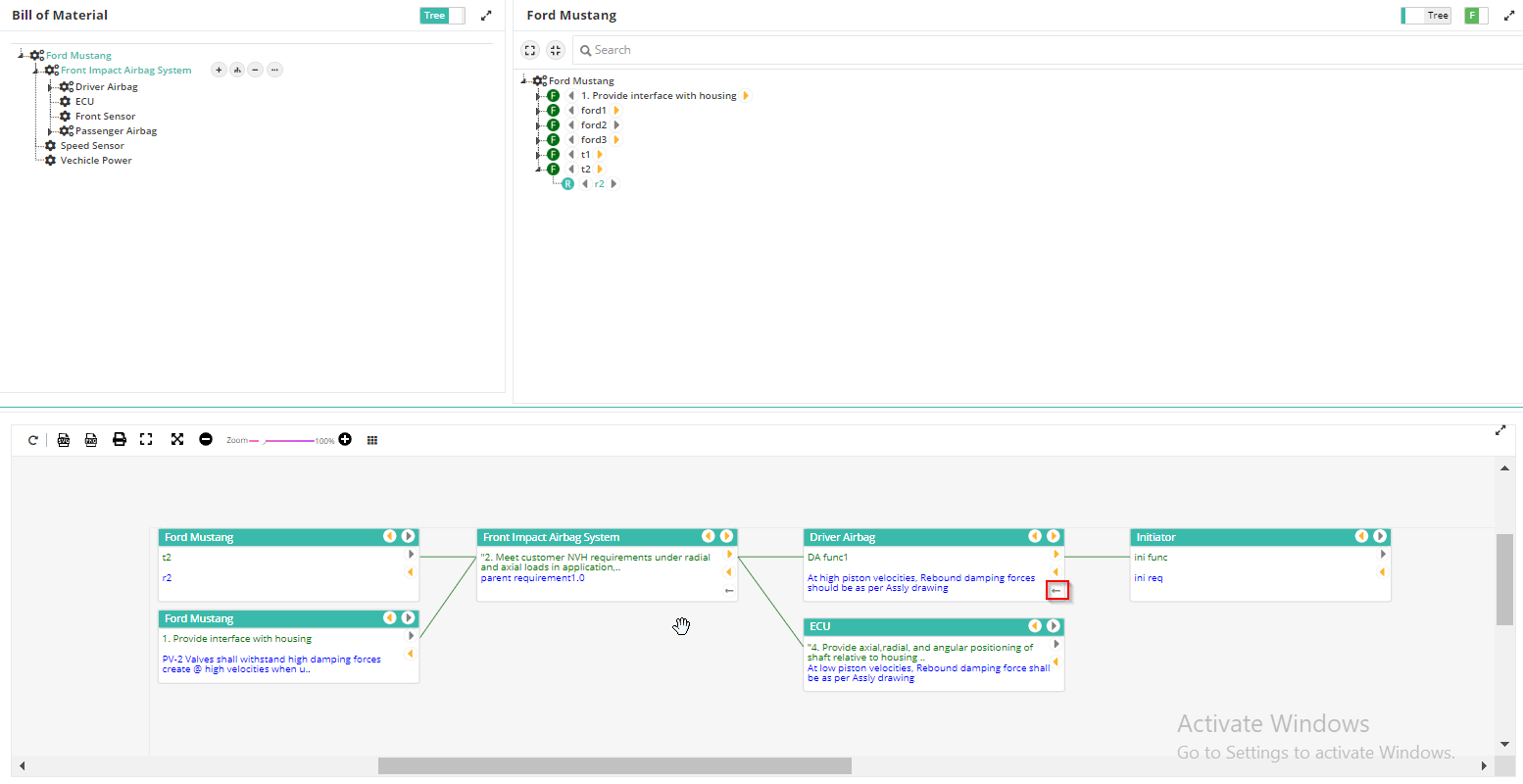Click 'ini req' requirement in Initiator card
This screenshot has height=784, width=1523.
1149,578
